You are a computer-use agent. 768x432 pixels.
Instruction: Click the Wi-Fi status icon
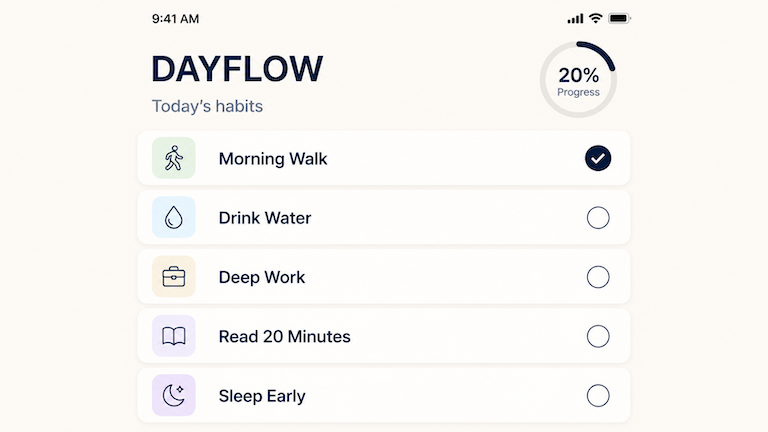(596, 18)
